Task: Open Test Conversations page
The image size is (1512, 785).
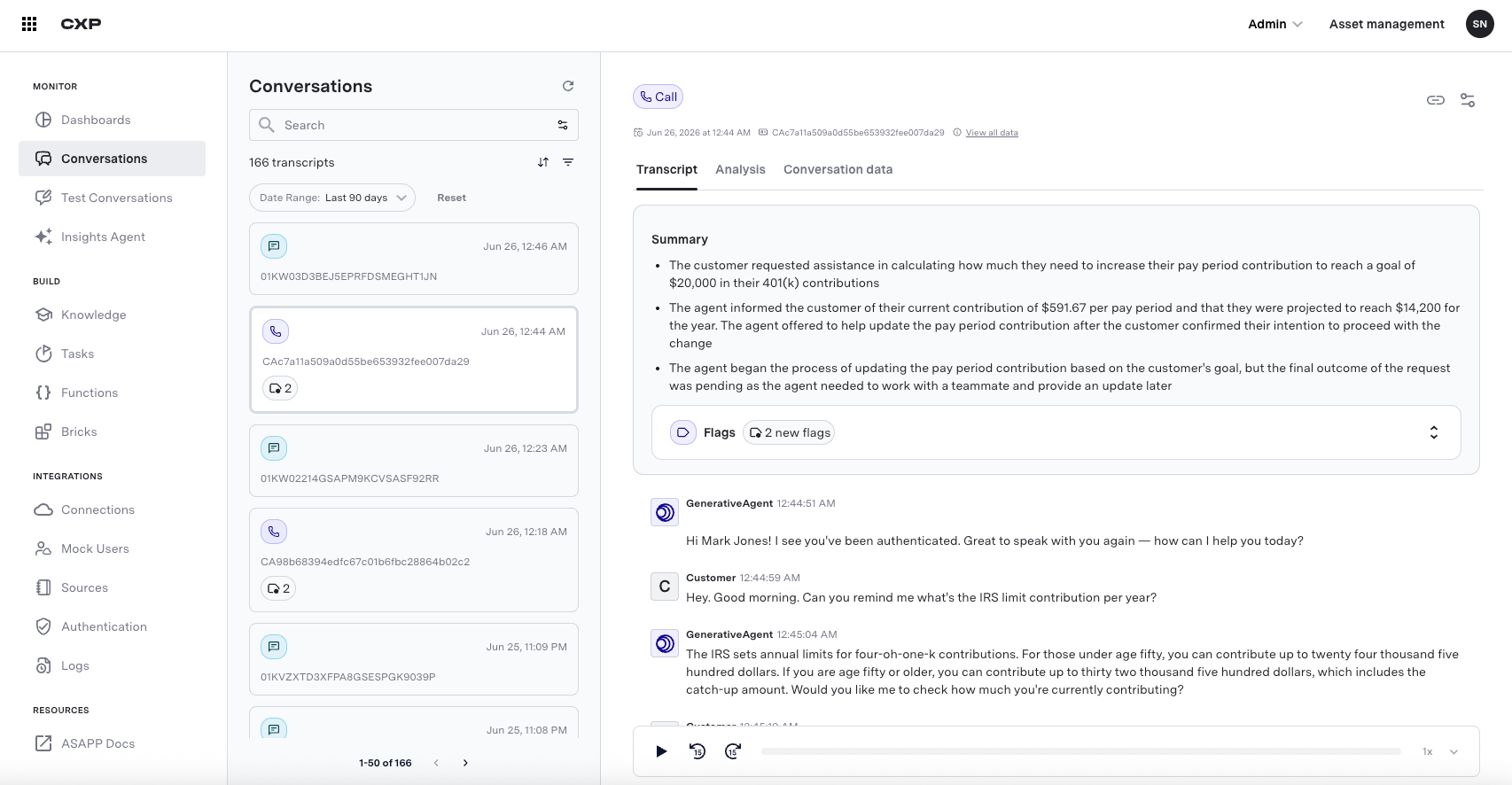Action: (x=112, y=198)
